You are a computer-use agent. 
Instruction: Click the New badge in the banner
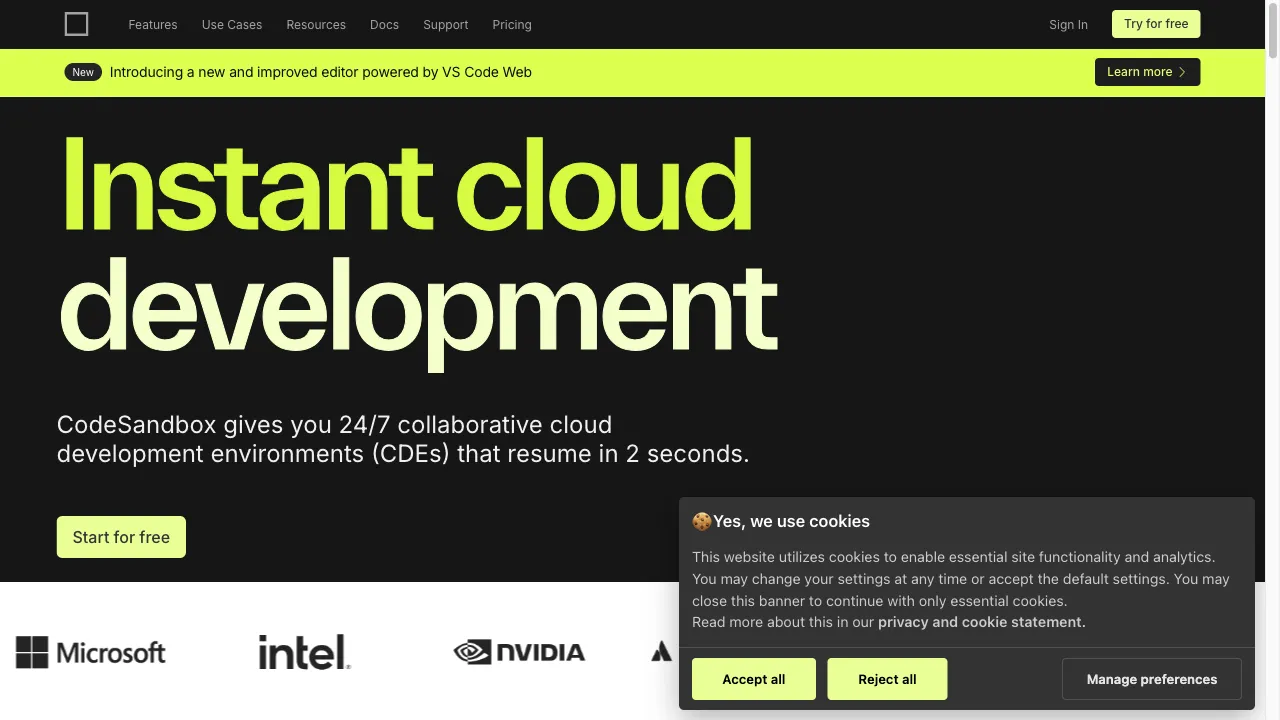(83, 72)
